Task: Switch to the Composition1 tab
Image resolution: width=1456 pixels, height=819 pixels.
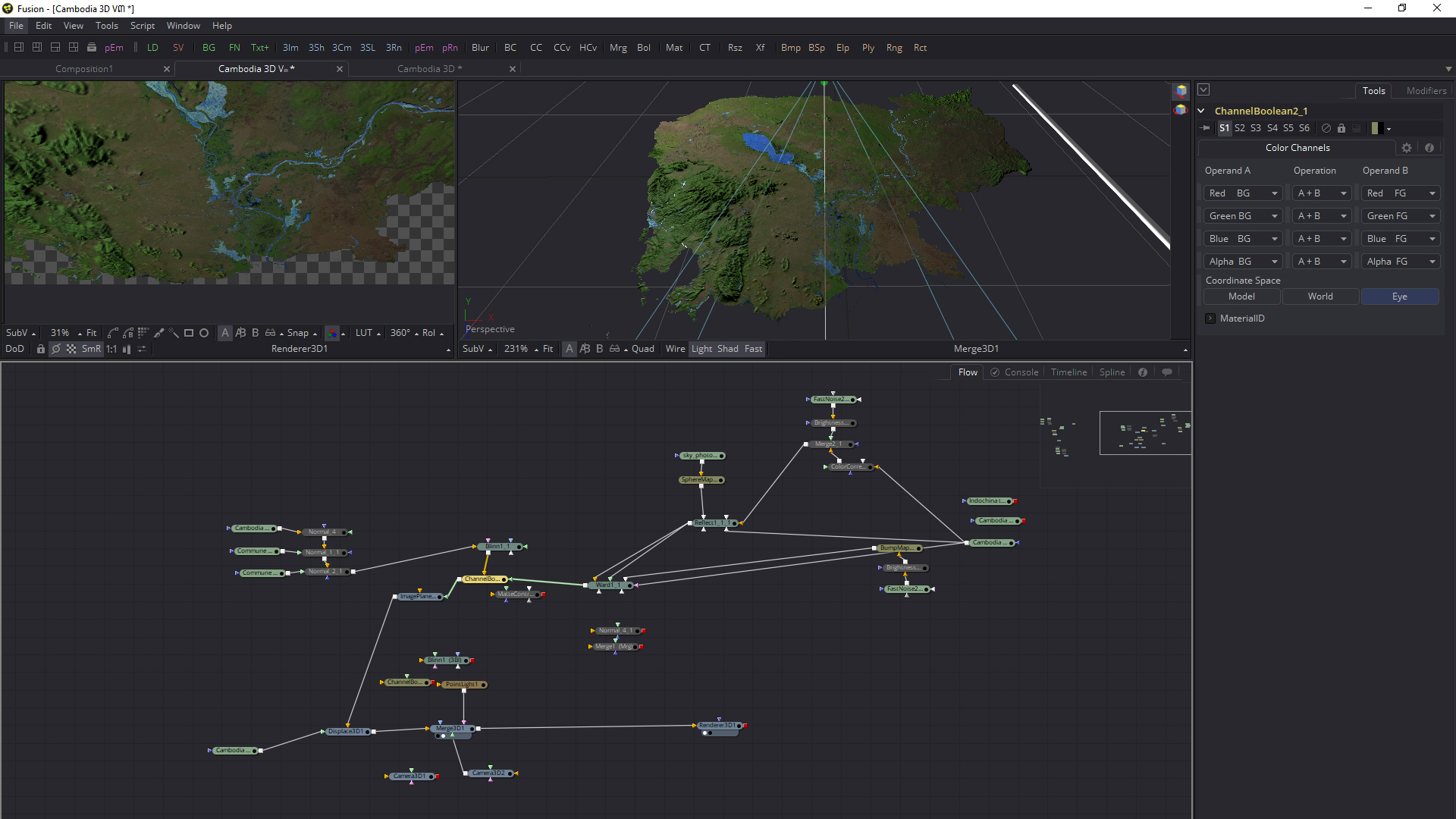Action: coord(84,69)
